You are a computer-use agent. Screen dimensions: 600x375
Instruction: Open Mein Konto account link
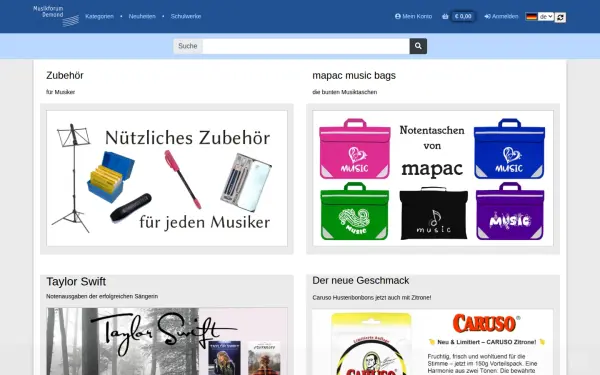pyautogui.click(x=413, y=16)
